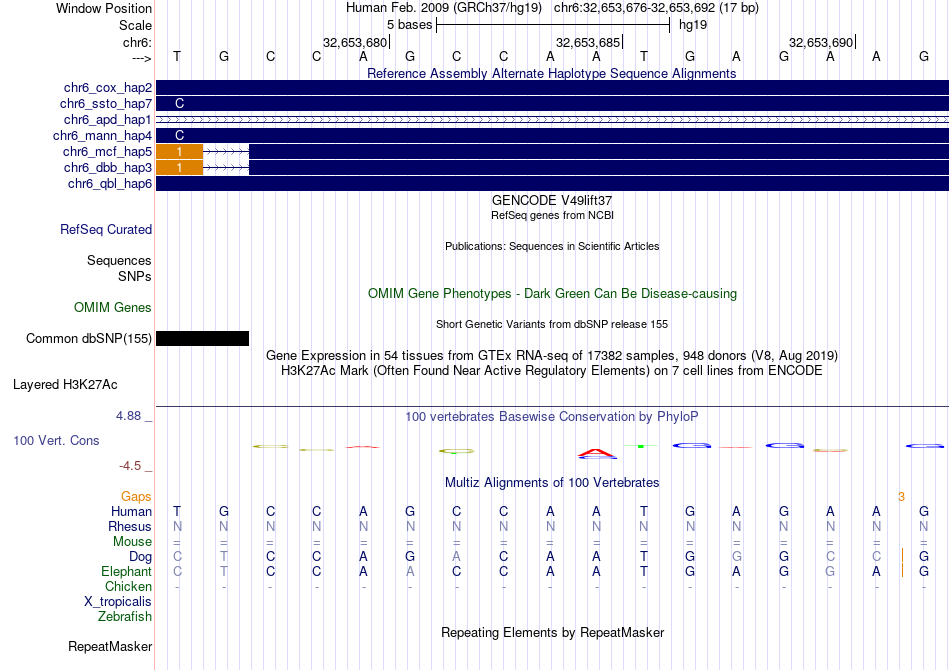Click the black Common dbSNP variant block
950x670 pixels.
click(x=202, y=339)
